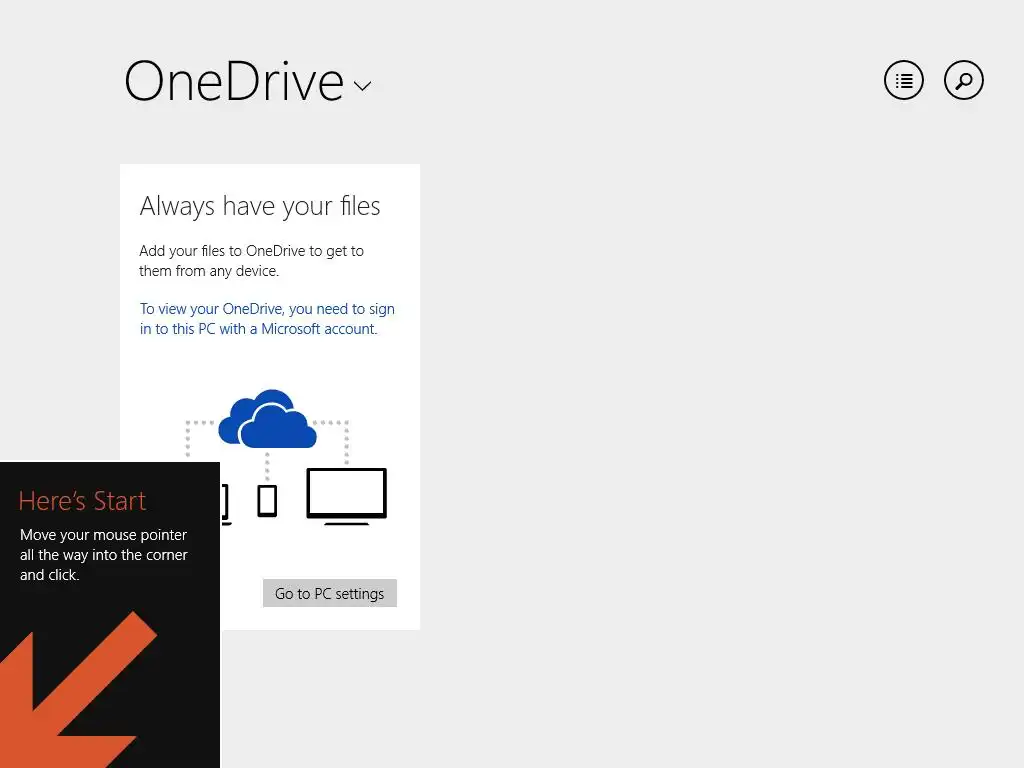
Task: Click the OneDrive app title text
Action: [x=234, y=82]
